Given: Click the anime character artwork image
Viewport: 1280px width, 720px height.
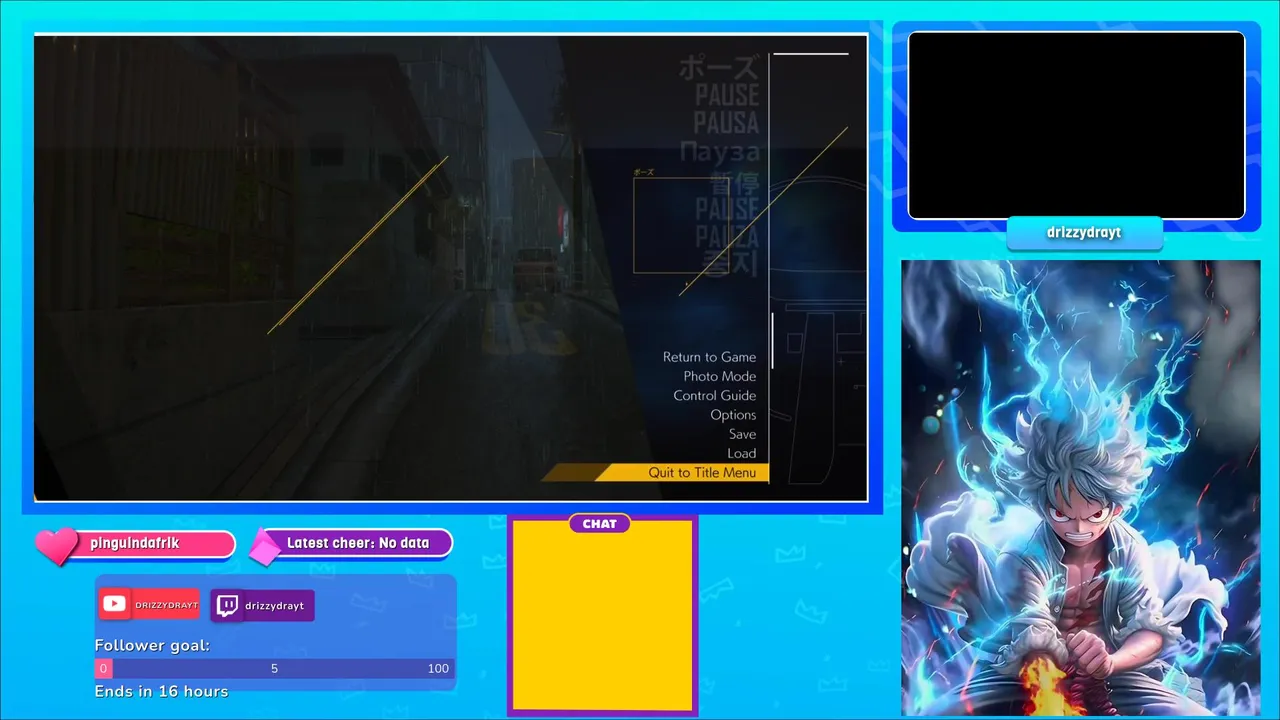Looking at the screenshot, I should coord(1080,488).
